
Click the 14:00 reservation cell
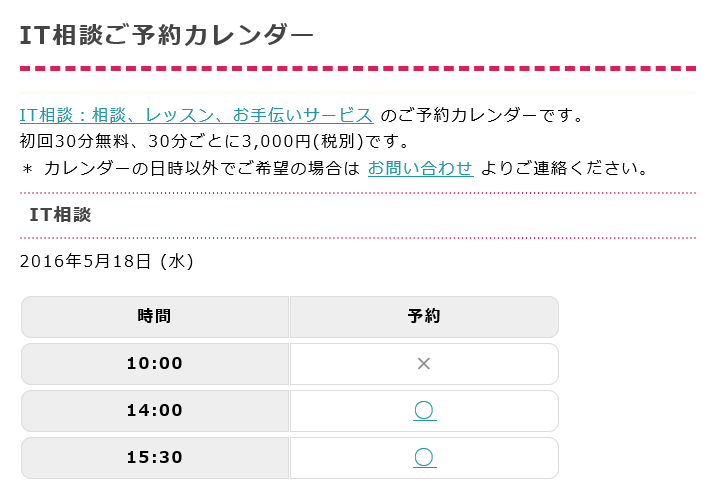point(424,411)
